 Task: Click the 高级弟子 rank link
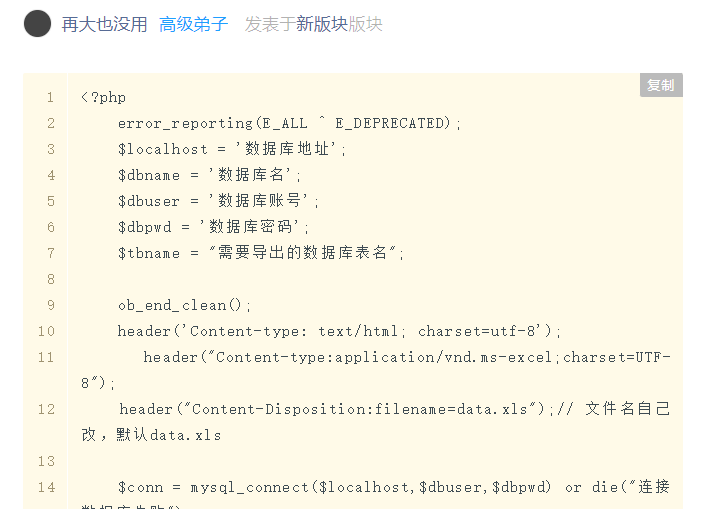click(x=194, y=24)
